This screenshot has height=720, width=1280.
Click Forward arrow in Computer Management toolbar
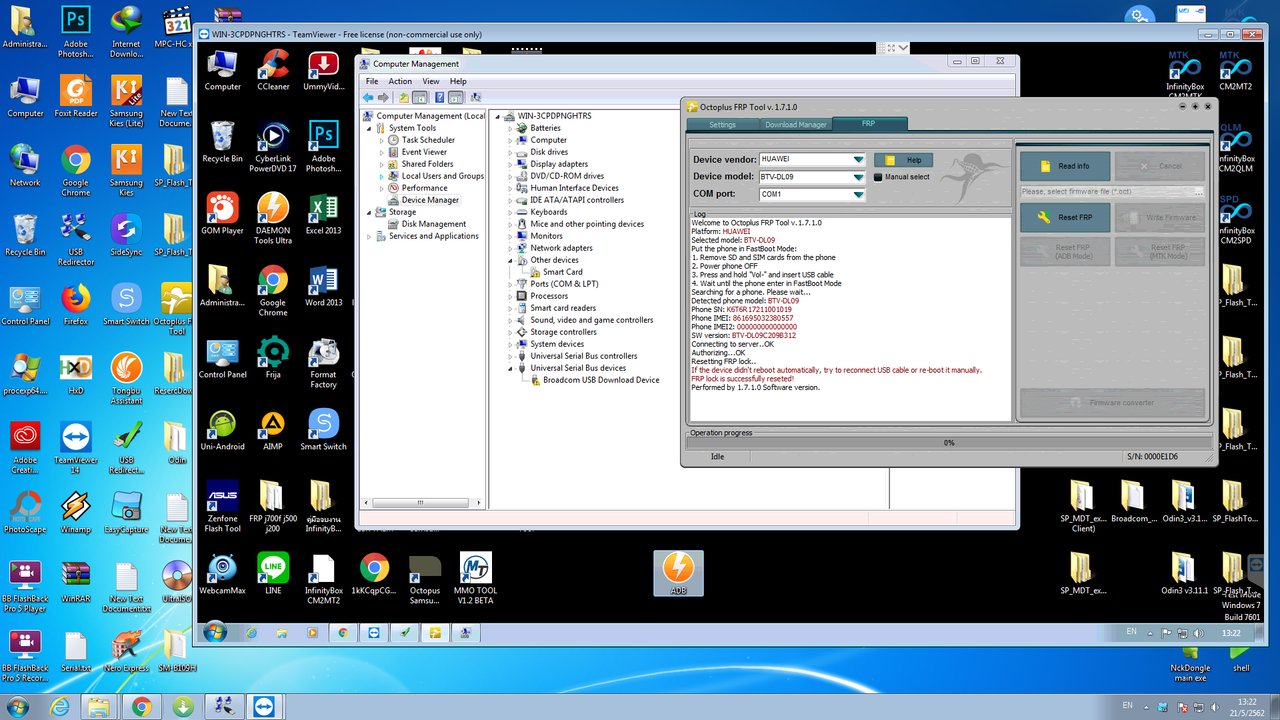pyautogui.click(x=383, y=97)
